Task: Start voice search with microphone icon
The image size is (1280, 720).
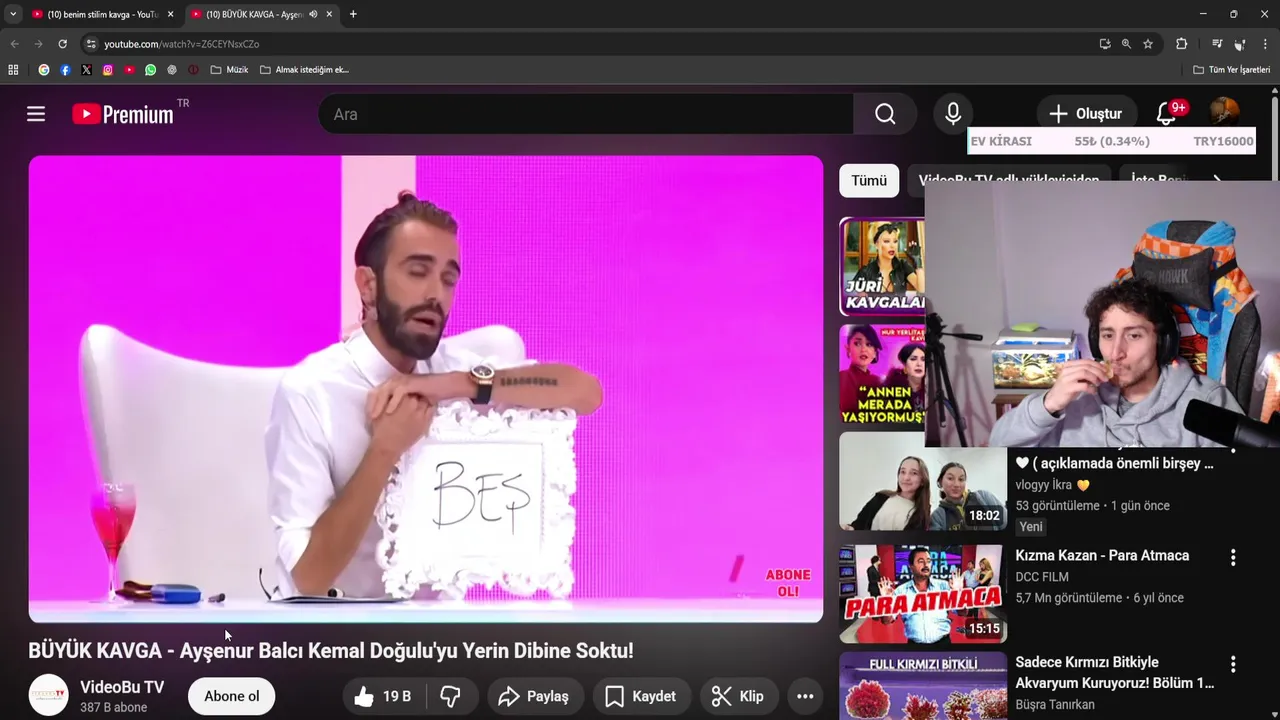Action: (x=953, y=114)
